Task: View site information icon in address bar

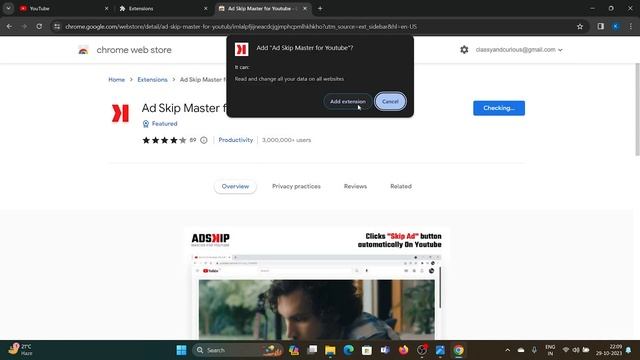Action: pos(57,27)
